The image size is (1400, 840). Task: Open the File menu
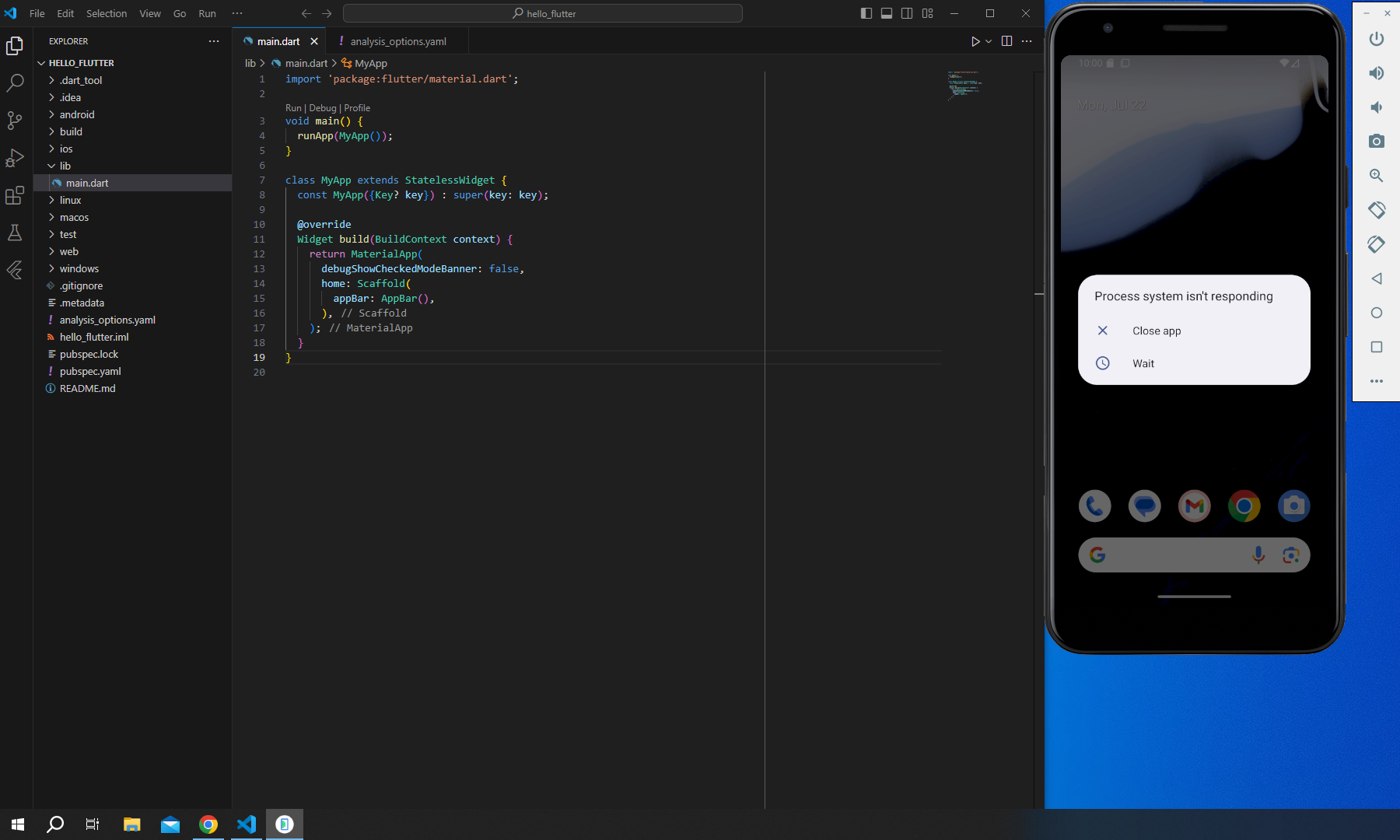tap(37, 13)
